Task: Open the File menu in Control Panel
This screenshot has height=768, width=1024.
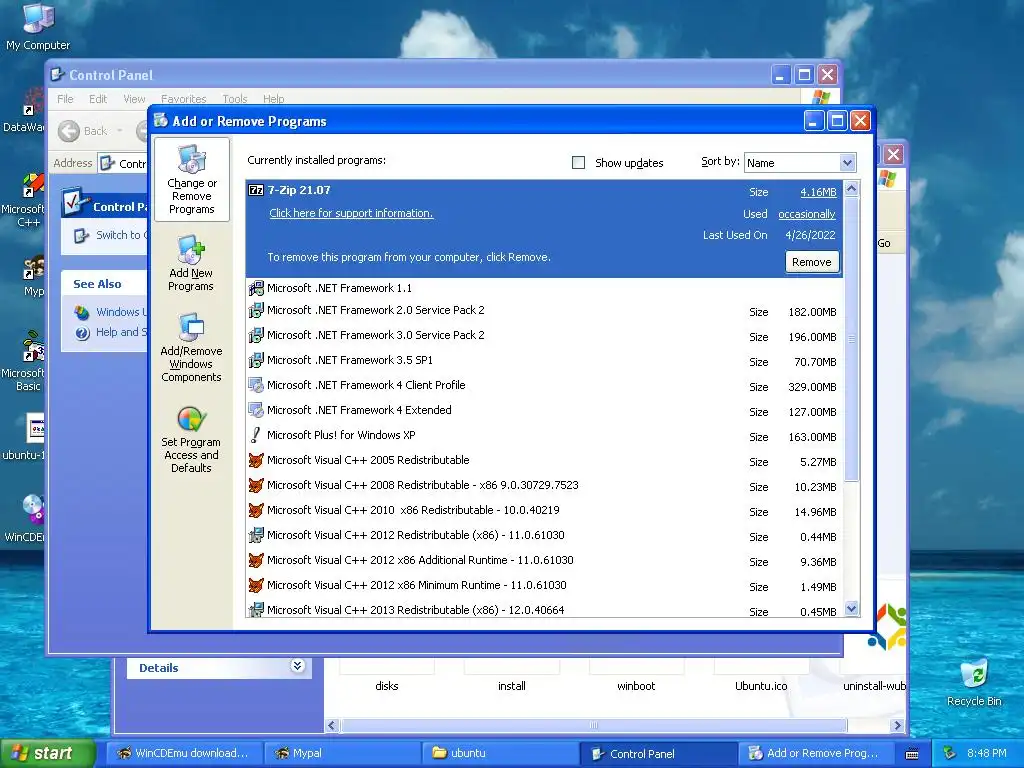Action: 65,99
